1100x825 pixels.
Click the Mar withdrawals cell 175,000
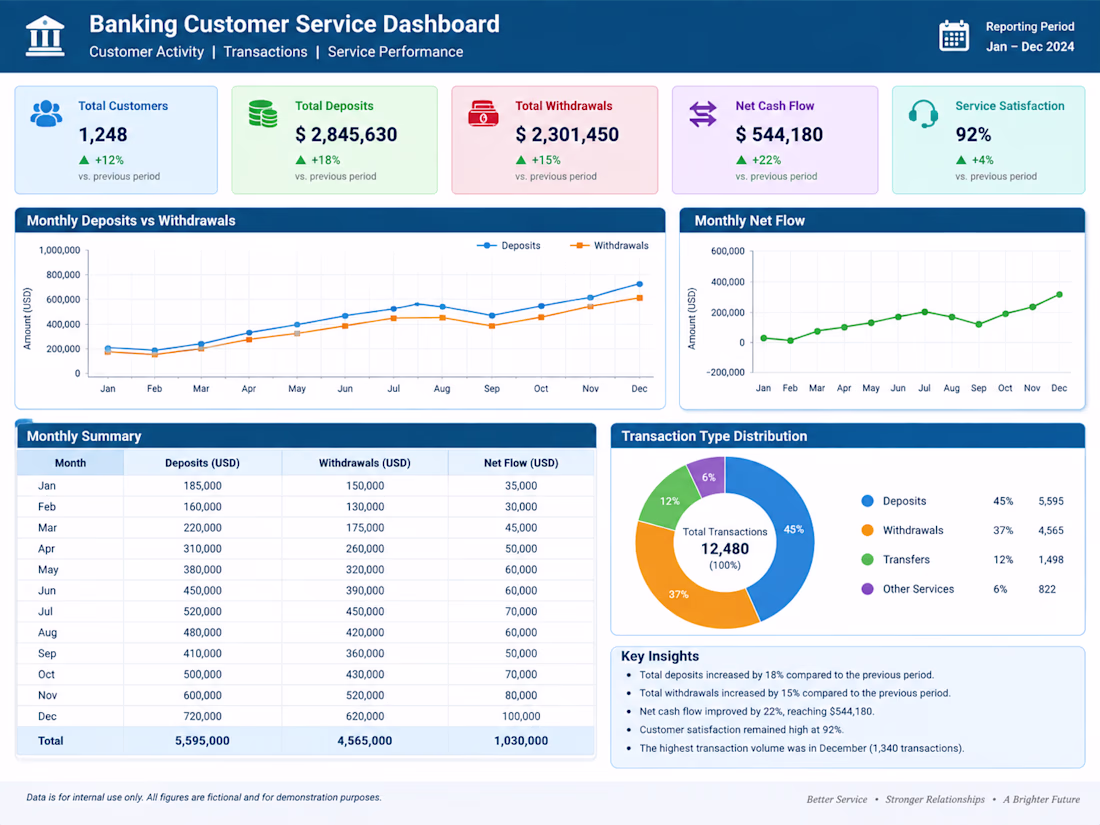tap(365, 528)
